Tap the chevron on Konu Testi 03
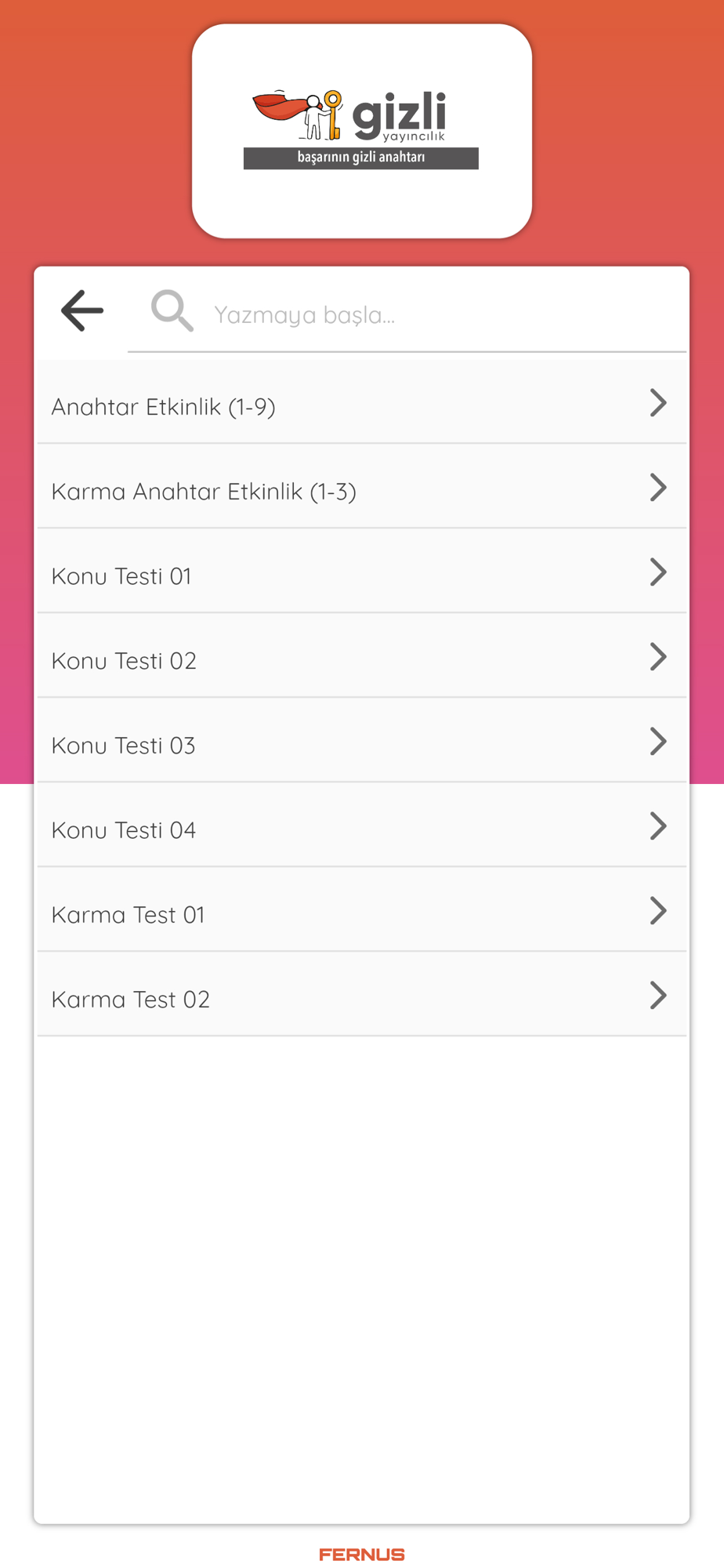Image resolution: width=724 pixels, height=1568 pixels. coord(658,742)
